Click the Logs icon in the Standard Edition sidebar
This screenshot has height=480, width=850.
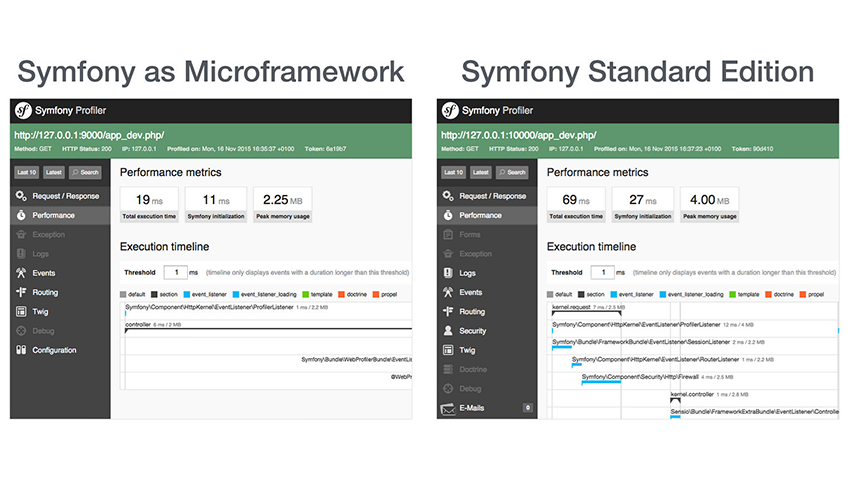click(x=448, y=273)
